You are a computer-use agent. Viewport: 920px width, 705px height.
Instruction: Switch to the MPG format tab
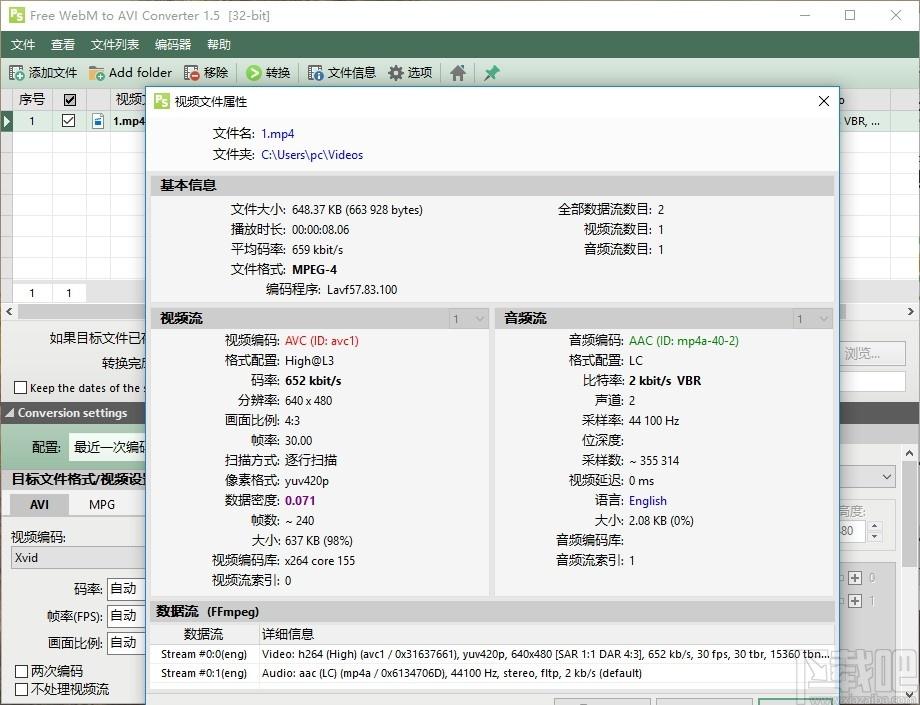coord(102,504)
